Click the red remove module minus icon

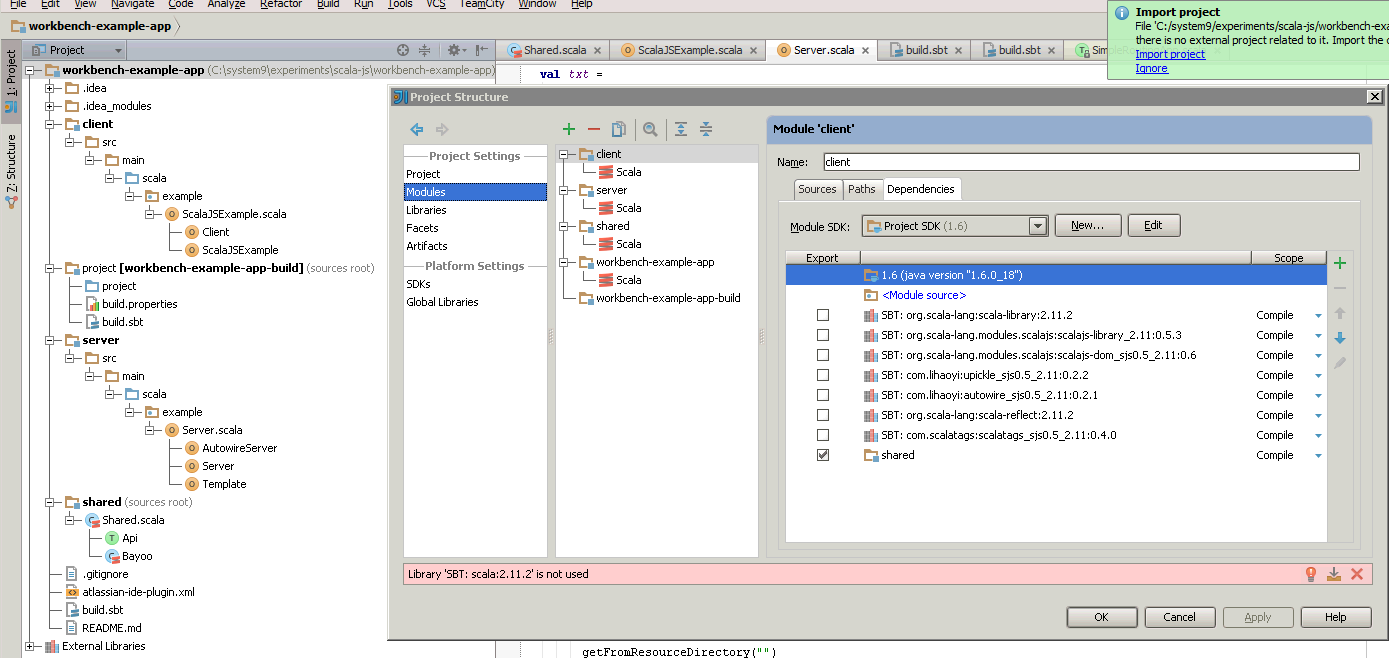pos(594,129)
